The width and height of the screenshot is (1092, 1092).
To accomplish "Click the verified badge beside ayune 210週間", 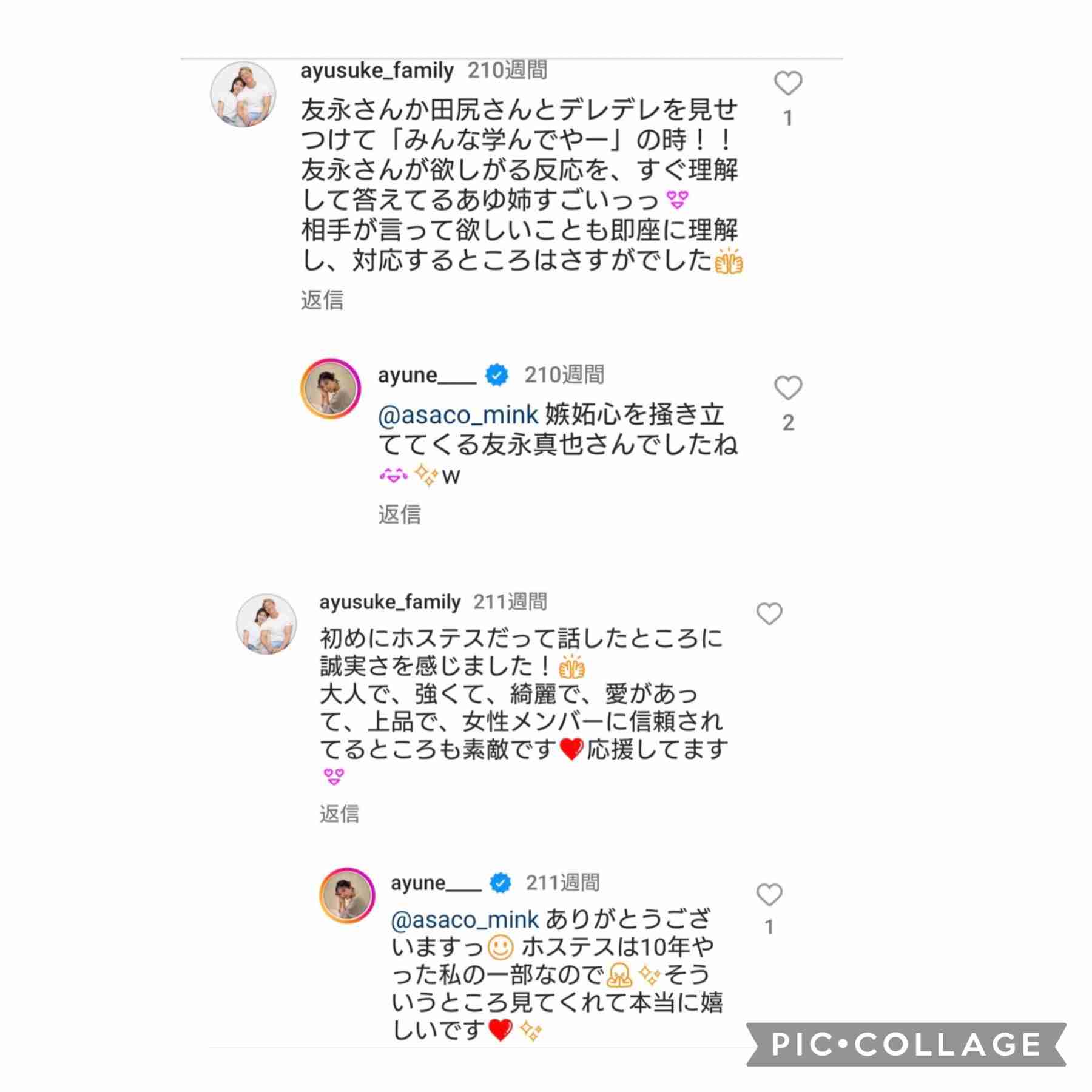I will (497, 376).
